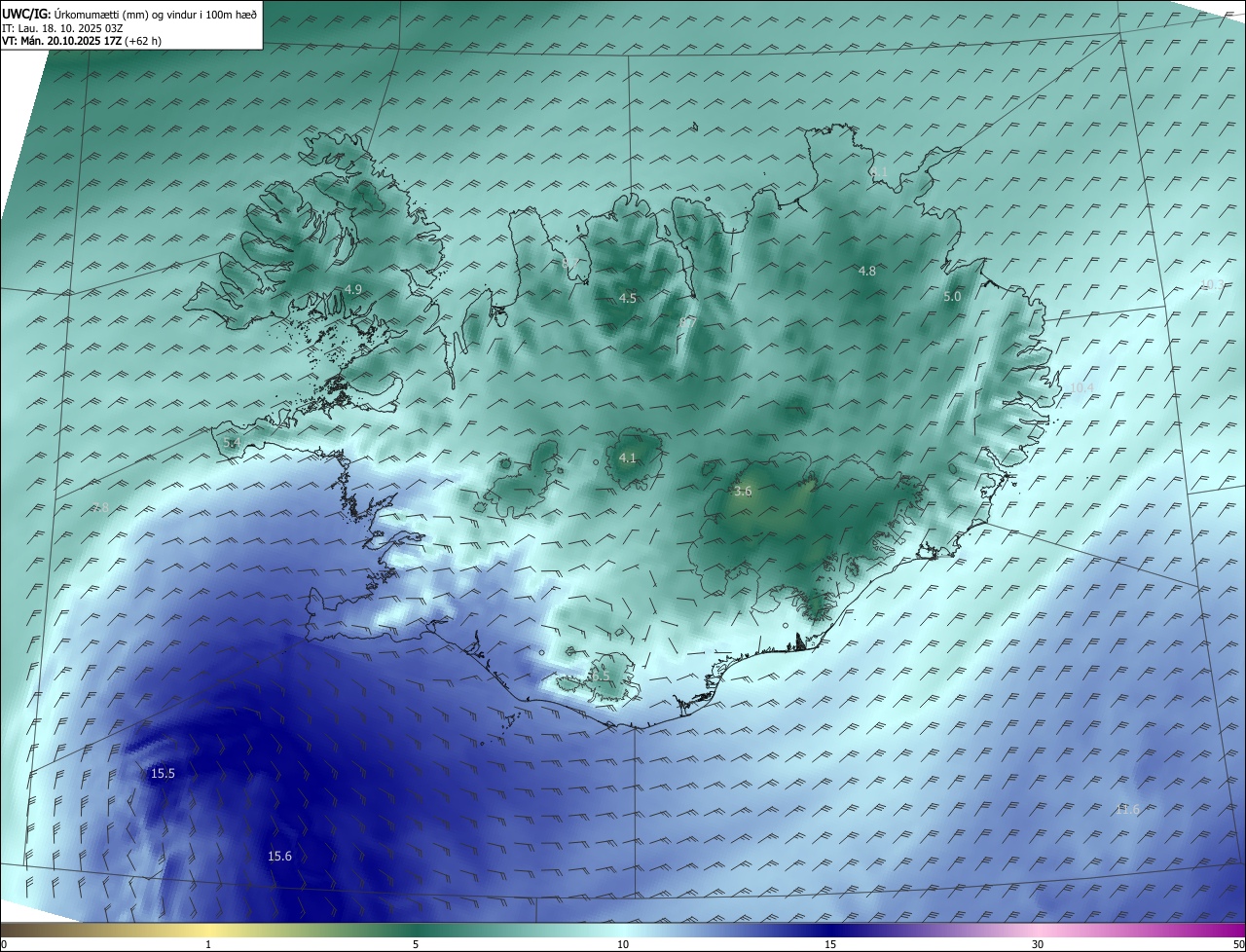Click the colorbar tick label 0
1246x952 pixels.
(4, 944)
